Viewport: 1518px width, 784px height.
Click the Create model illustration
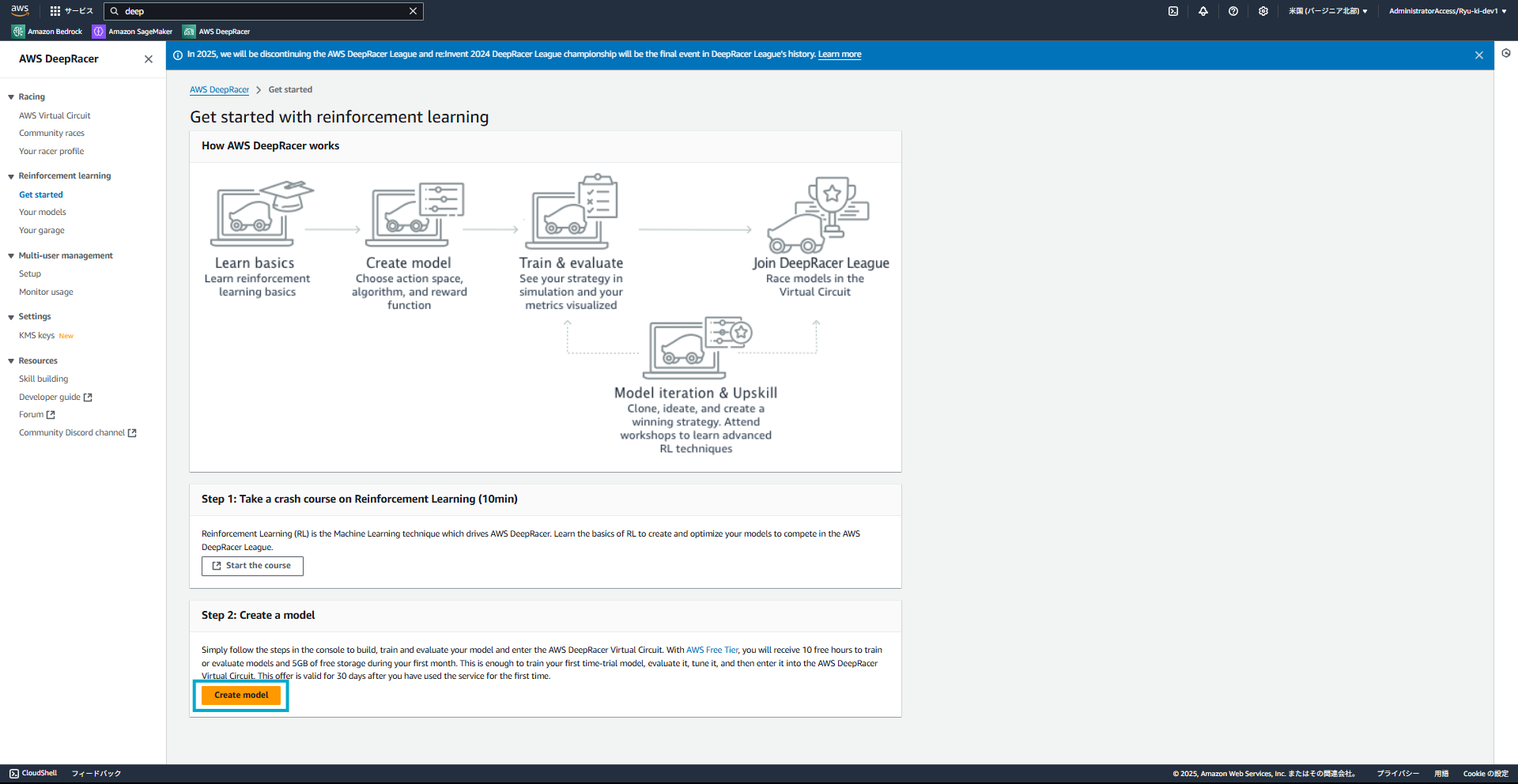(417, 213)
